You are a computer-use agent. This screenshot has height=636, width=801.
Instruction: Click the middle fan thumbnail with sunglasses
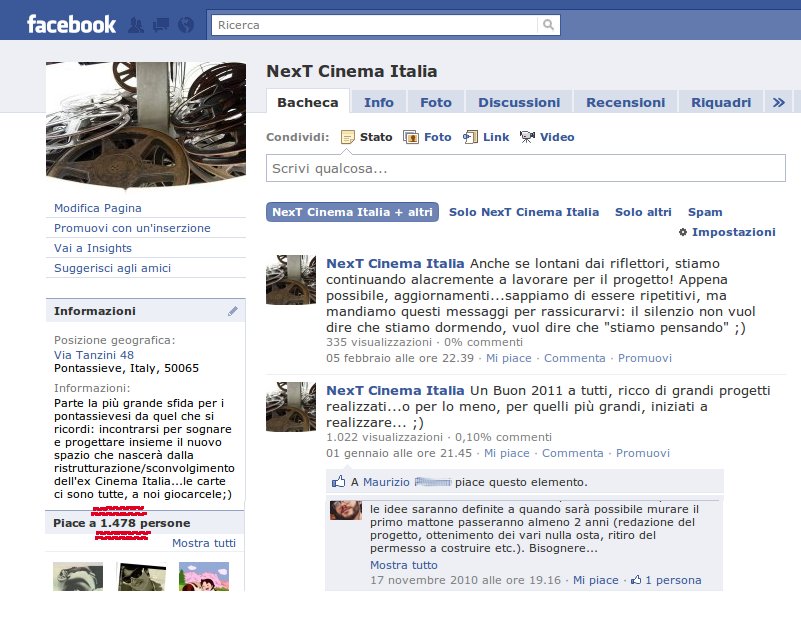coord(142,576)
